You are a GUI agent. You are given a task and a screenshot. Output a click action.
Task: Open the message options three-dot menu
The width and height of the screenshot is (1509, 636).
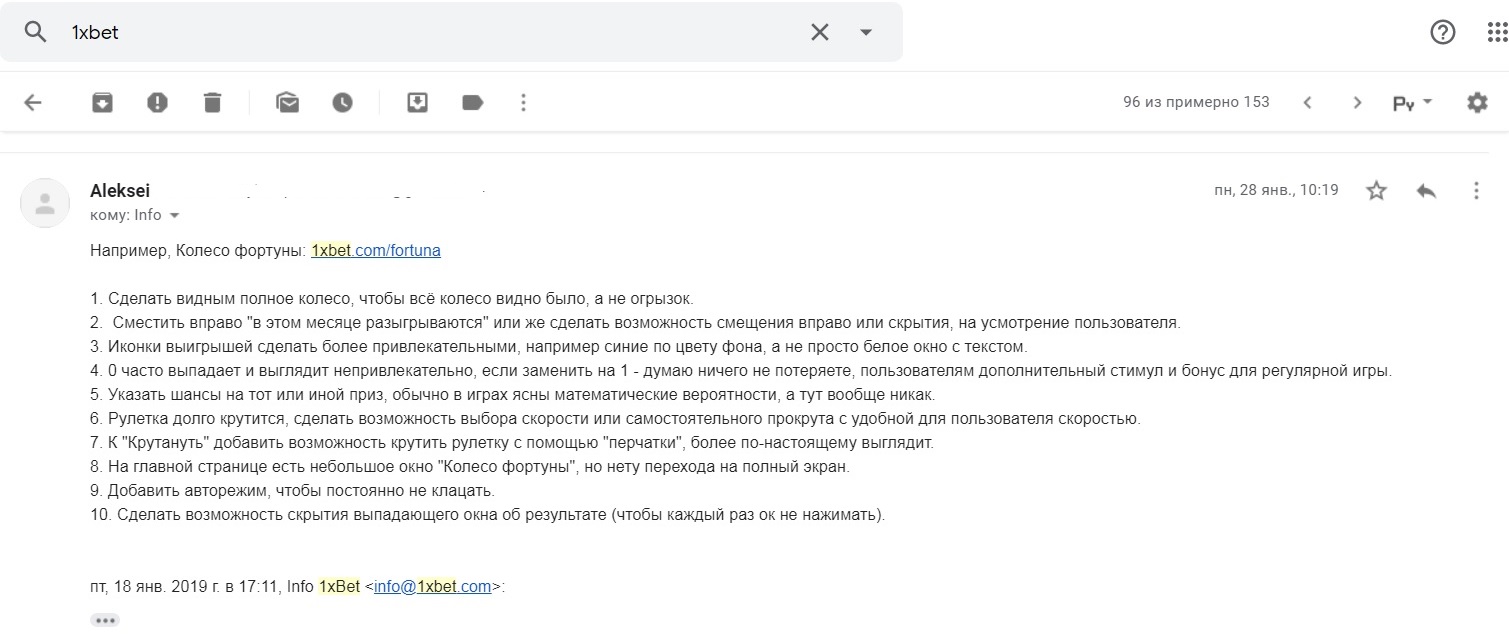click(1476, 190)
